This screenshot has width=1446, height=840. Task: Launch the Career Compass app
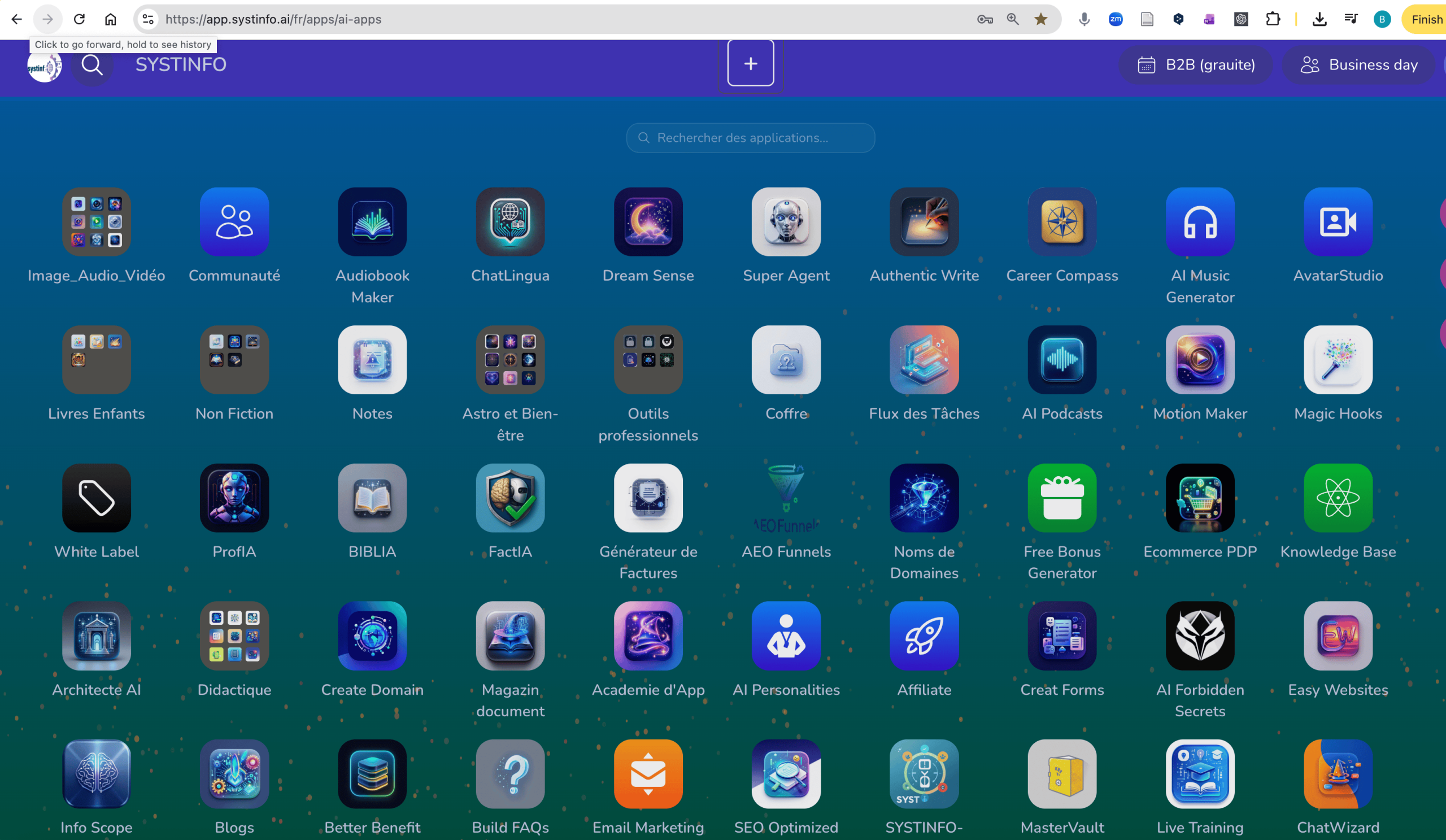1061,221
